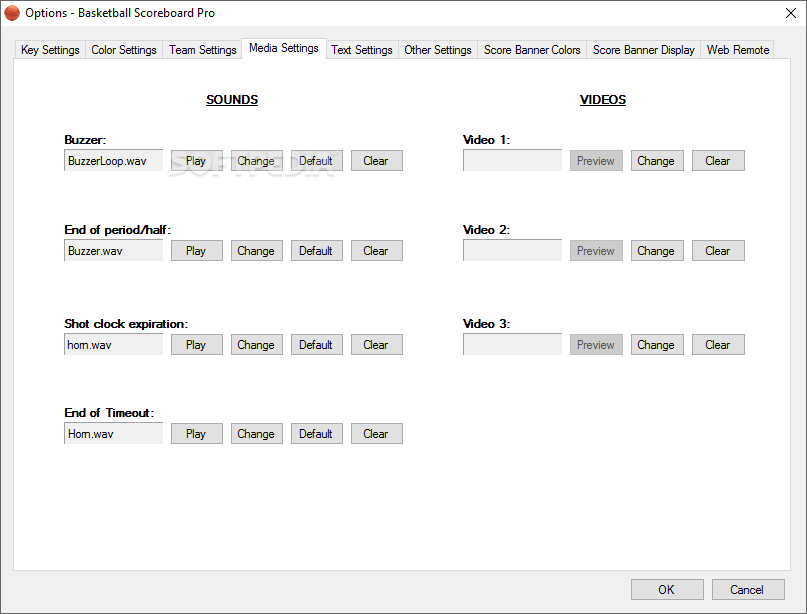Change the Video 2 file
The image size is (807, 614).
tap(657, 251)
